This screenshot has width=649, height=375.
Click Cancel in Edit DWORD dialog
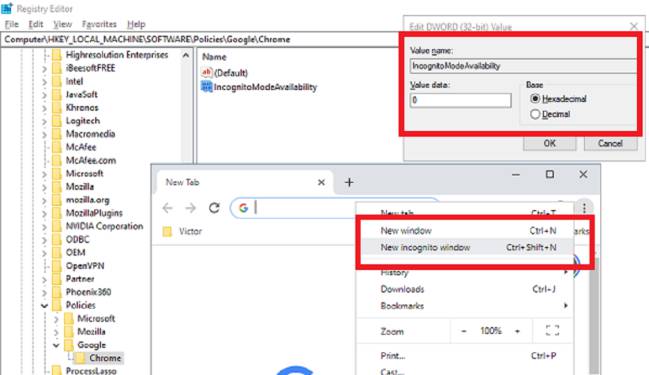(610, 143)
